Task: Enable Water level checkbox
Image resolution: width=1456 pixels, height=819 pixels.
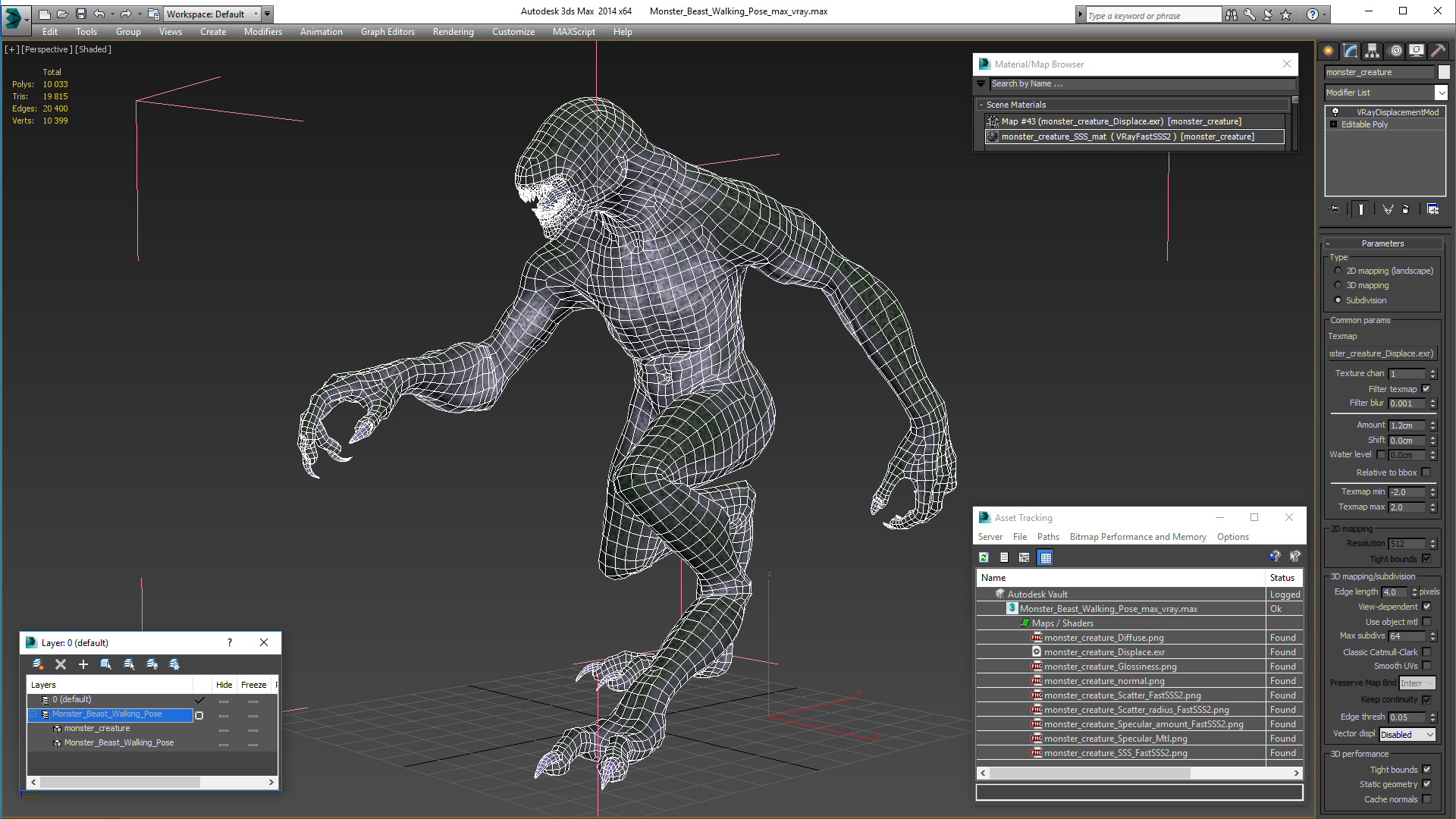Action: (1381, 455)
